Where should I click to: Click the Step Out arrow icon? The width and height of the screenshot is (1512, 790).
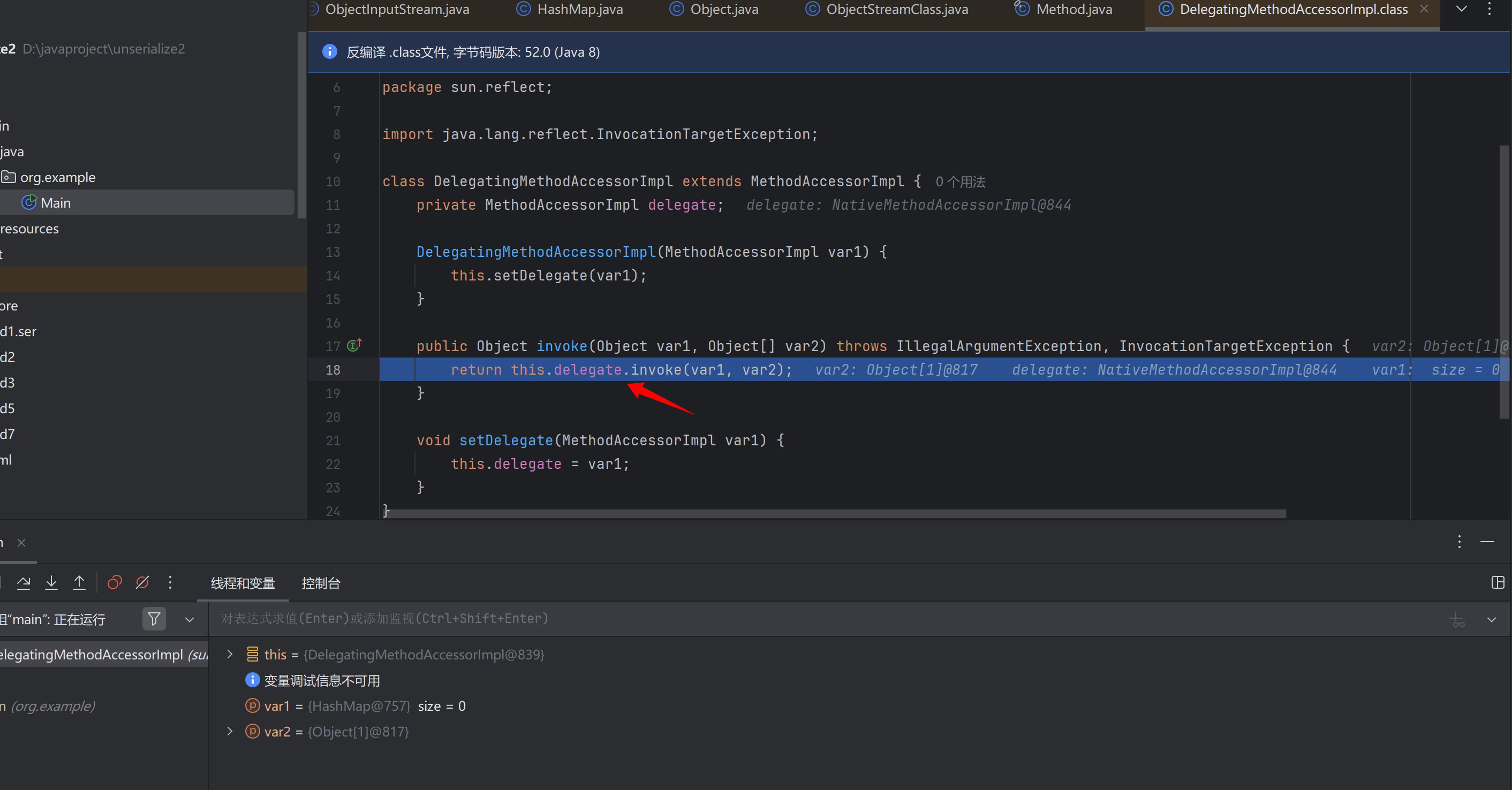coord(79,583)
